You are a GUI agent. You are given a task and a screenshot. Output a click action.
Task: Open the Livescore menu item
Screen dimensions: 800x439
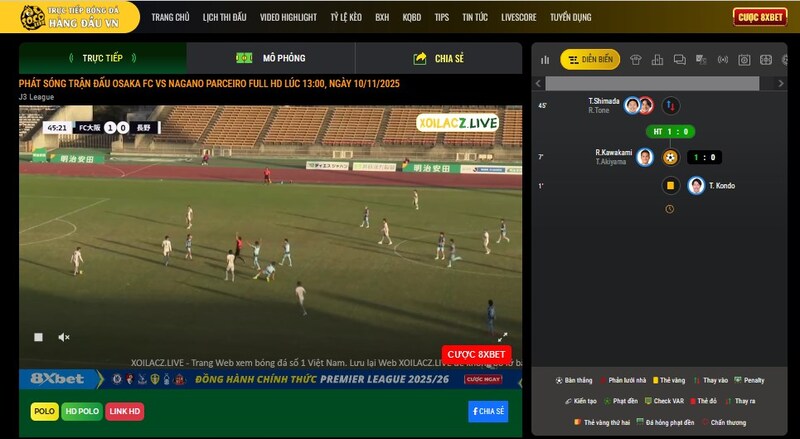519,17
